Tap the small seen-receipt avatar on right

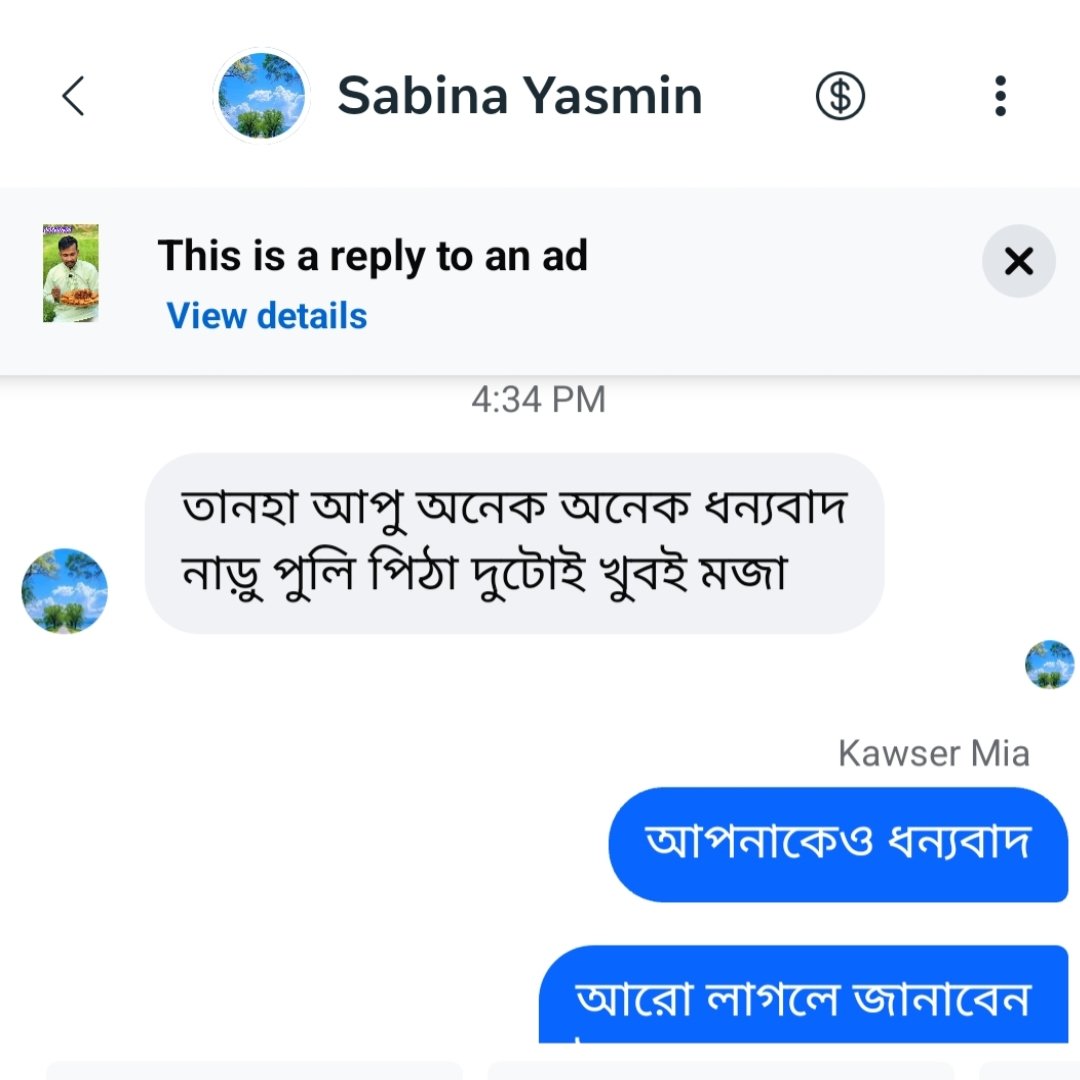click(x=1049, y=665)
